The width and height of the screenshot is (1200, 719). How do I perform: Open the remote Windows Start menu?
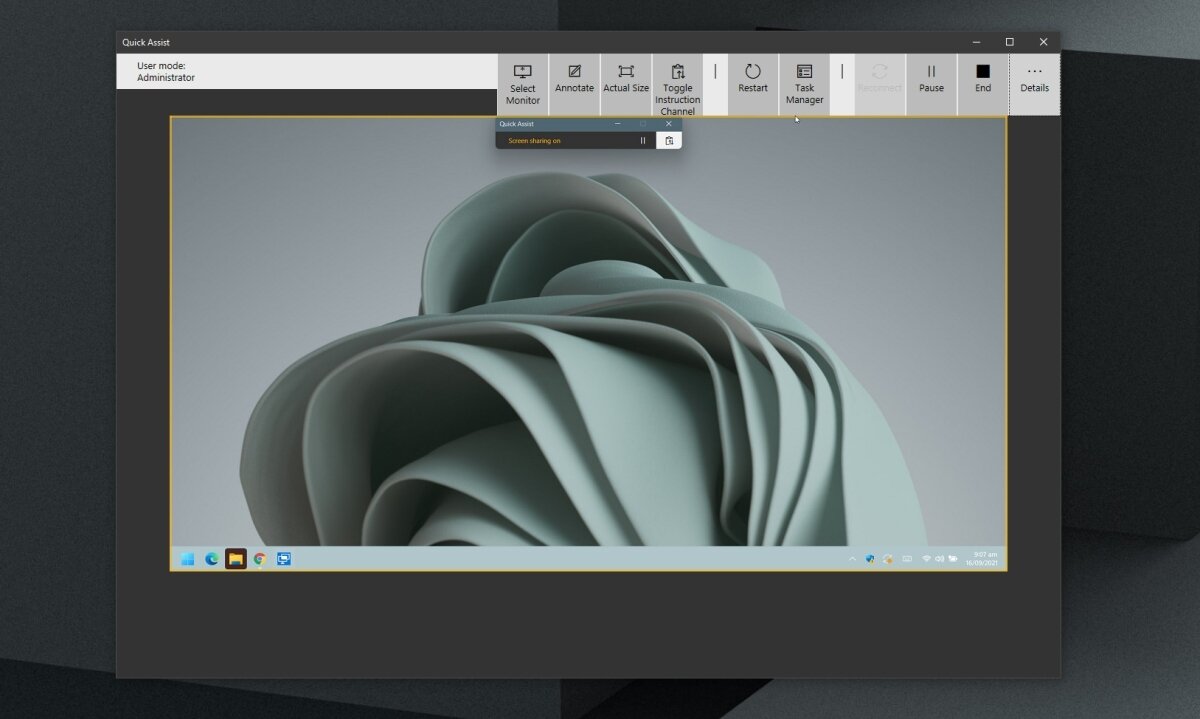click(x=187, y=559)
